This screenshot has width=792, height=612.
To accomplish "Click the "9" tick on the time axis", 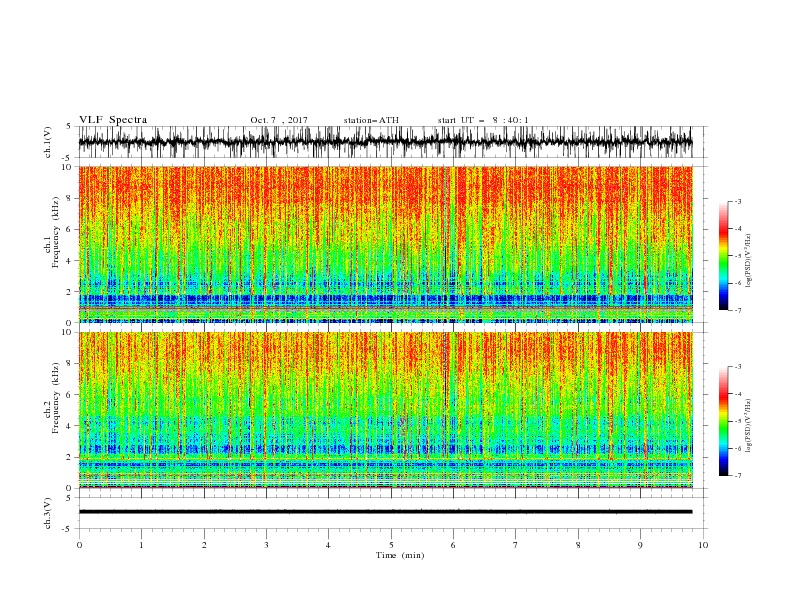I will point(640,545).
